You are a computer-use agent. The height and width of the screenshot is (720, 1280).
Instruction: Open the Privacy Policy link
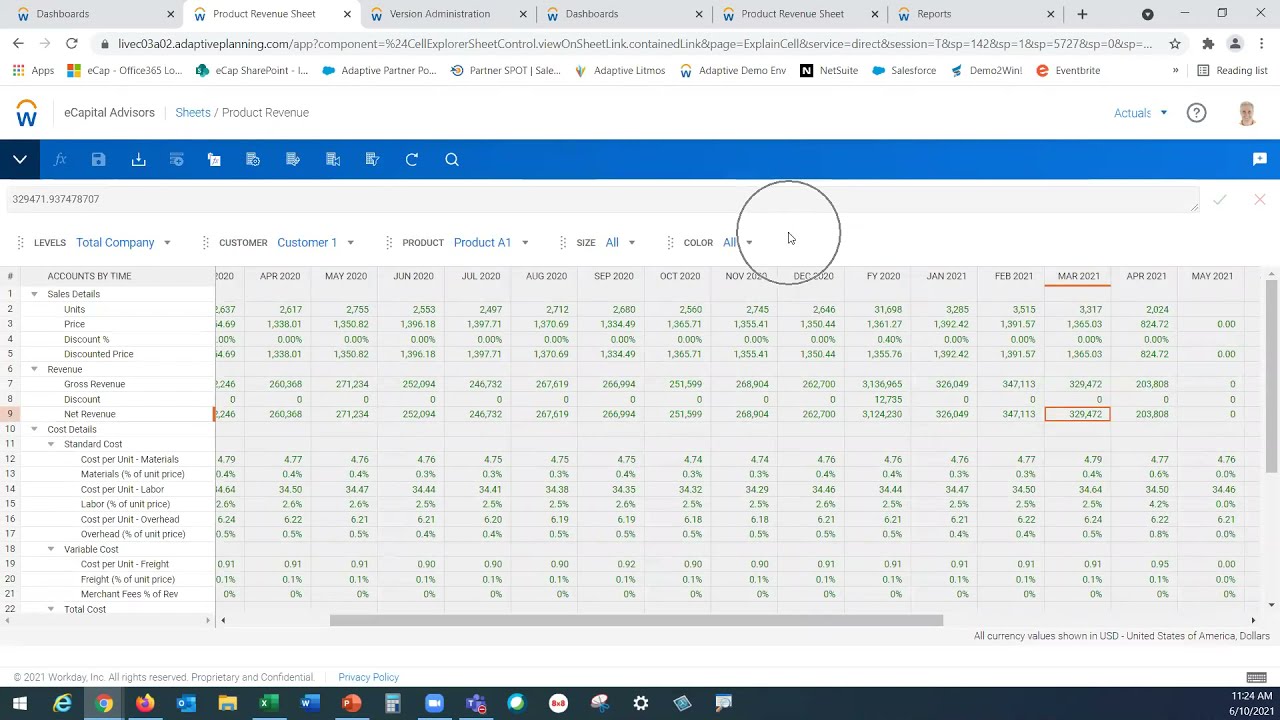tap(368, 677)
